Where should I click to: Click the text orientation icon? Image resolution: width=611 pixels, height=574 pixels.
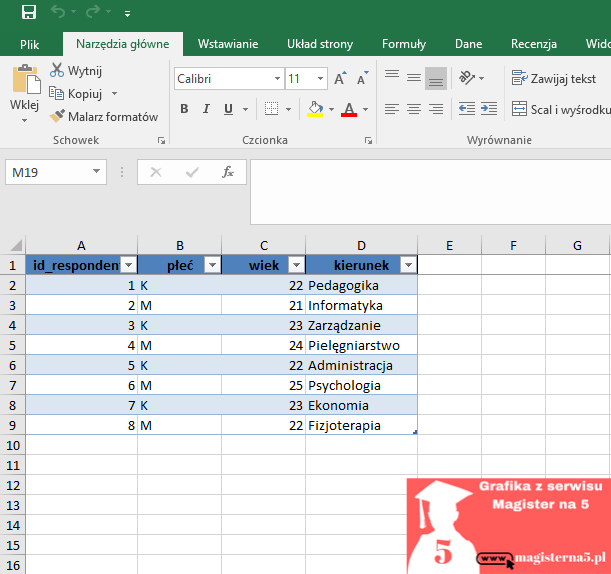(x=467, y=78)
